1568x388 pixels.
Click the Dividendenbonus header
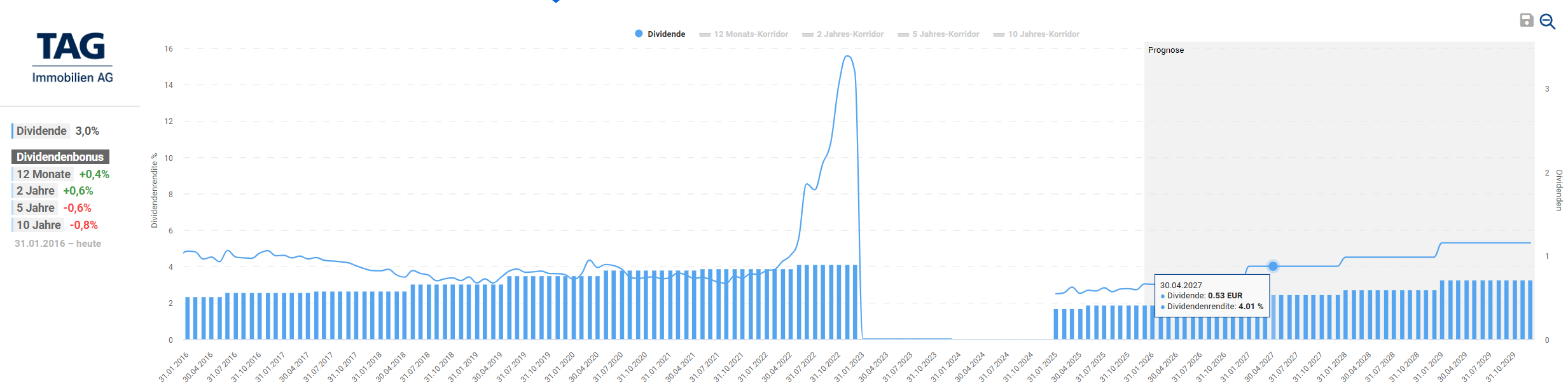(60, 157)
